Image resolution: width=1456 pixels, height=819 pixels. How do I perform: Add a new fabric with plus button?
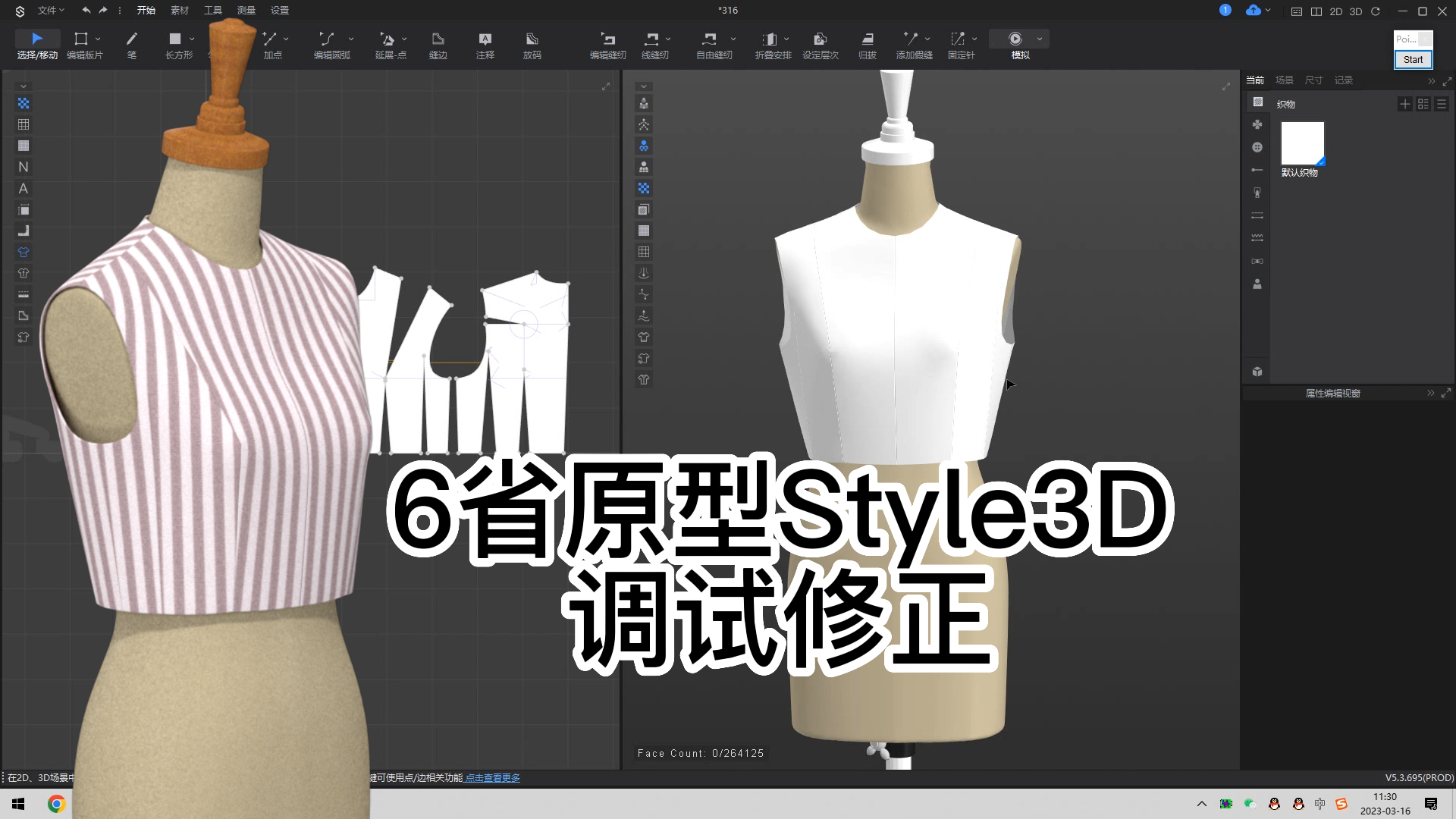[x=1405, y=104]
